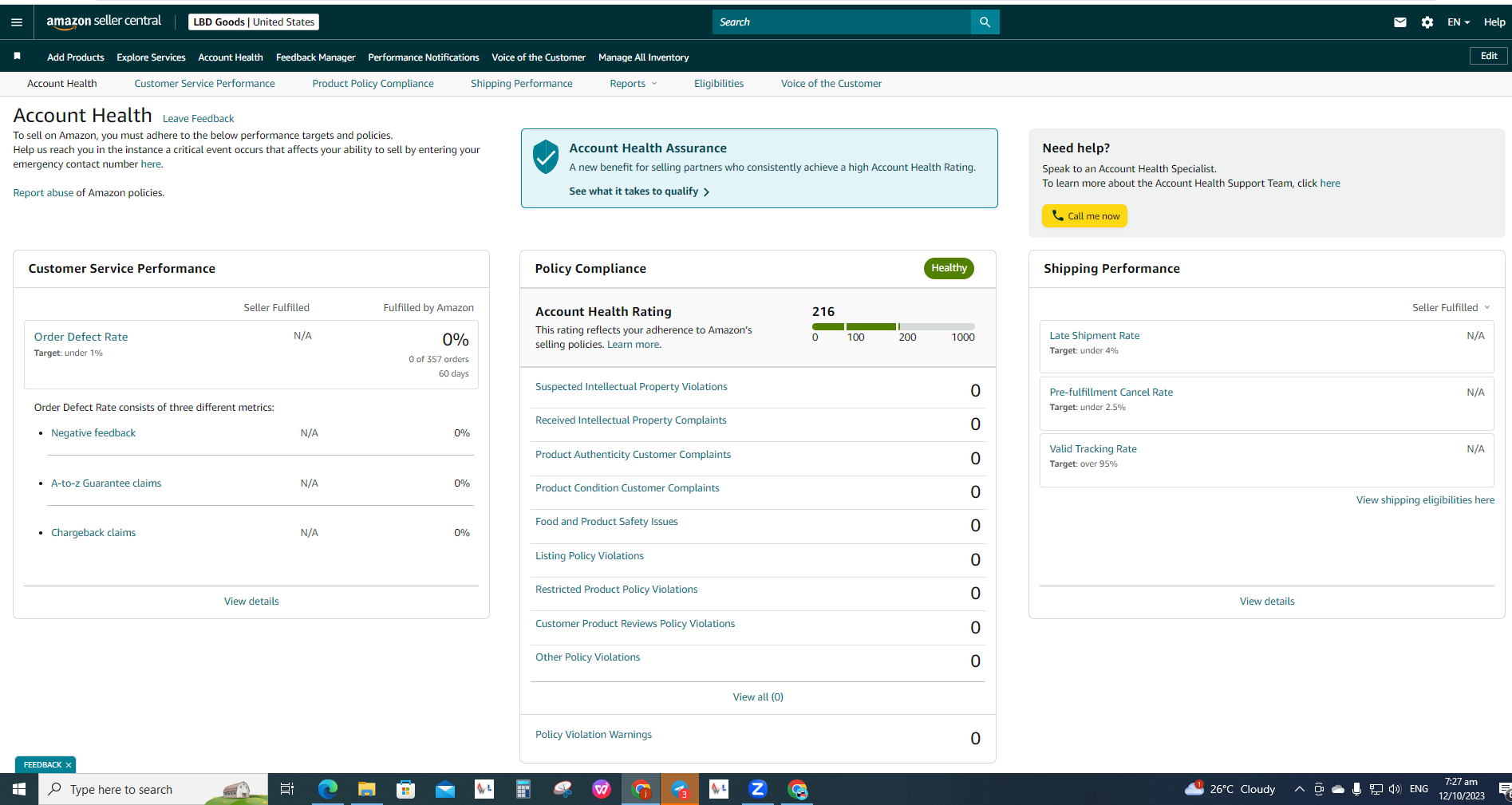Viewport: 1512px width, 805px height.
Task: Open Add Products in the top menu
Action: 76,57
